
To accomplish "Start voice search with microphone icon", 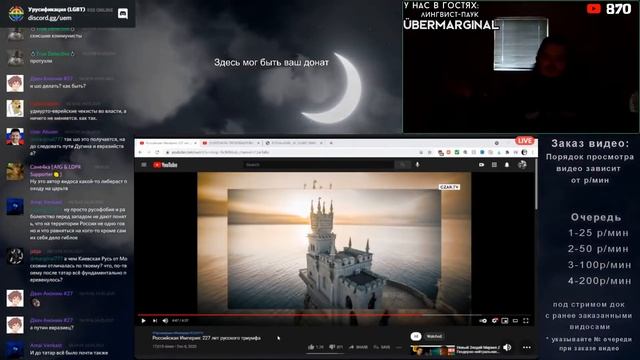I will pyautogui.click(x=417, y=165).
